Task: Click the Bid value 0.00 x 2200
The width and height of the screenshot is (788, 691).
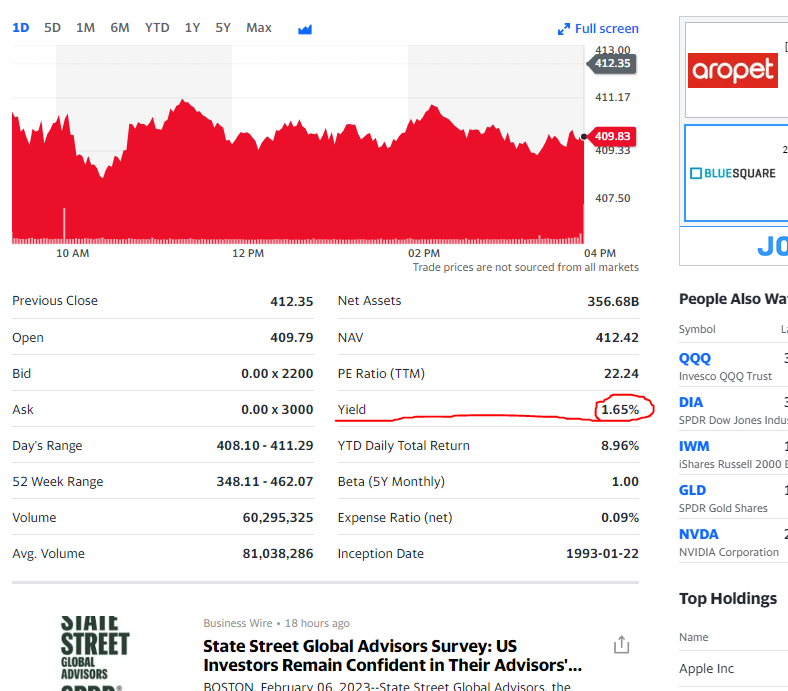Action: [277, 373]
